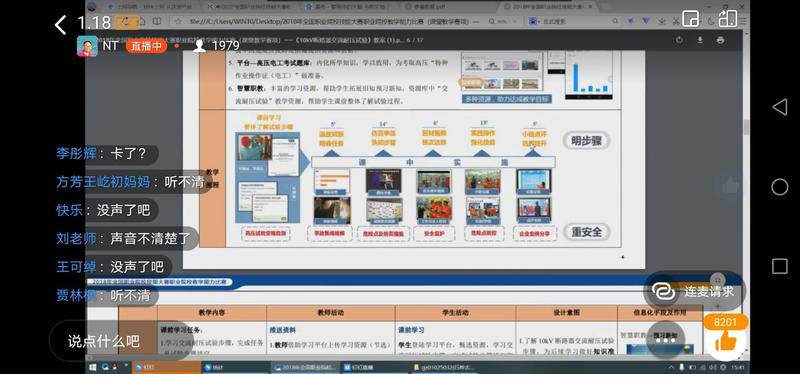This screenshot has width=800, height=374.
Task: Tap the Android recent apps square
Action: pos(780,266)
